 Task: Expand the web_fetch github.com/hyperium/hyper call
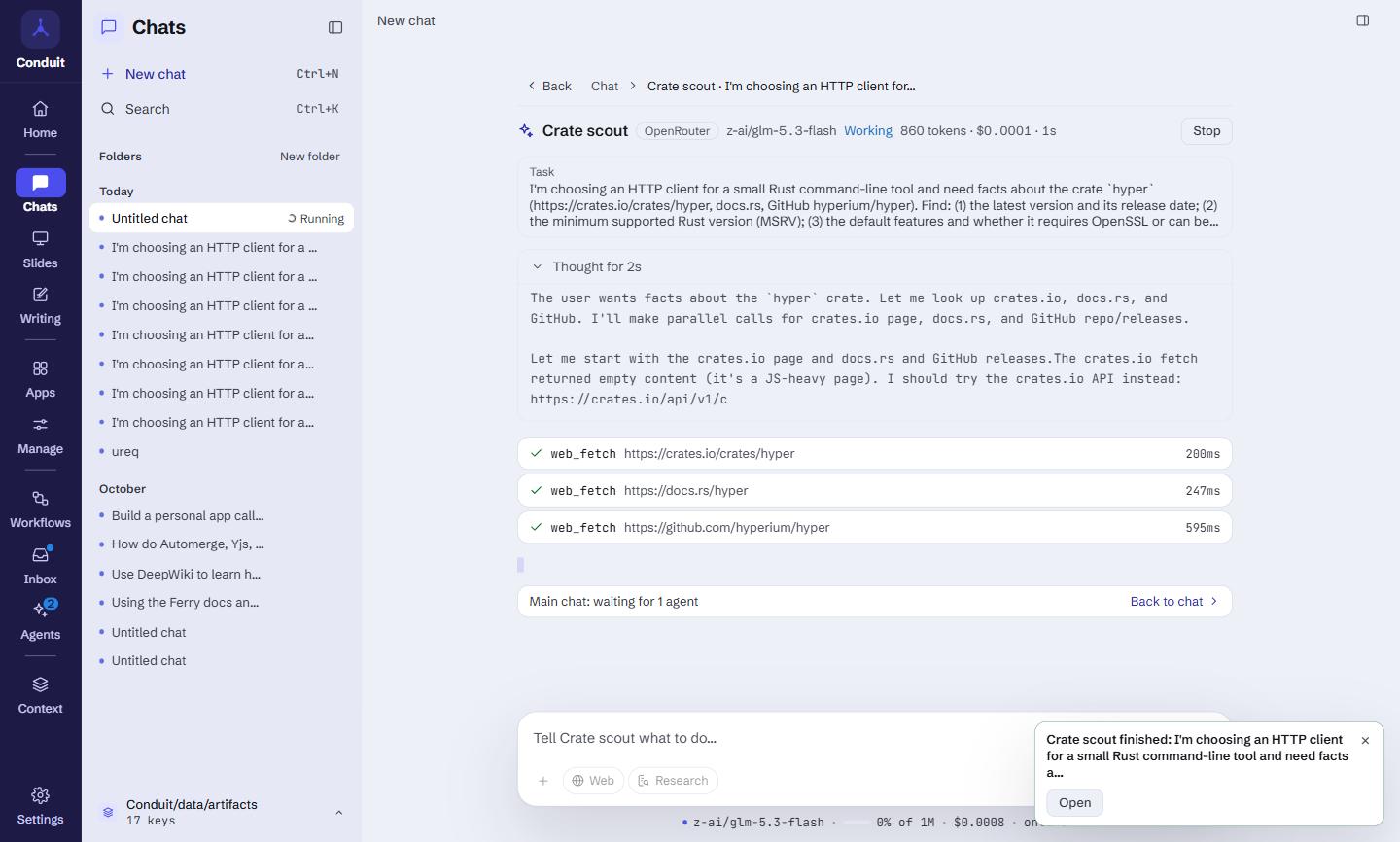875,528
